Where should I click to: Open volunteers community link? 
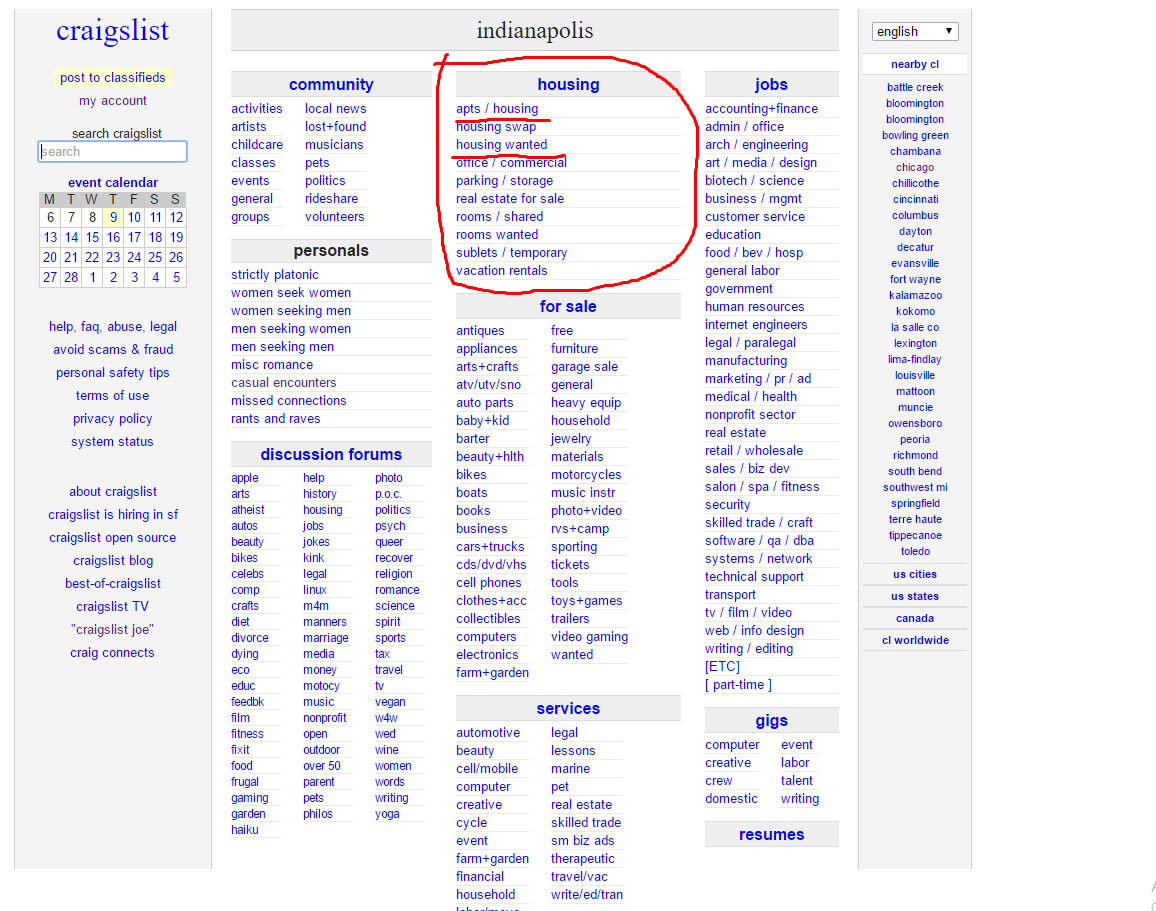[x=335, y=217]
